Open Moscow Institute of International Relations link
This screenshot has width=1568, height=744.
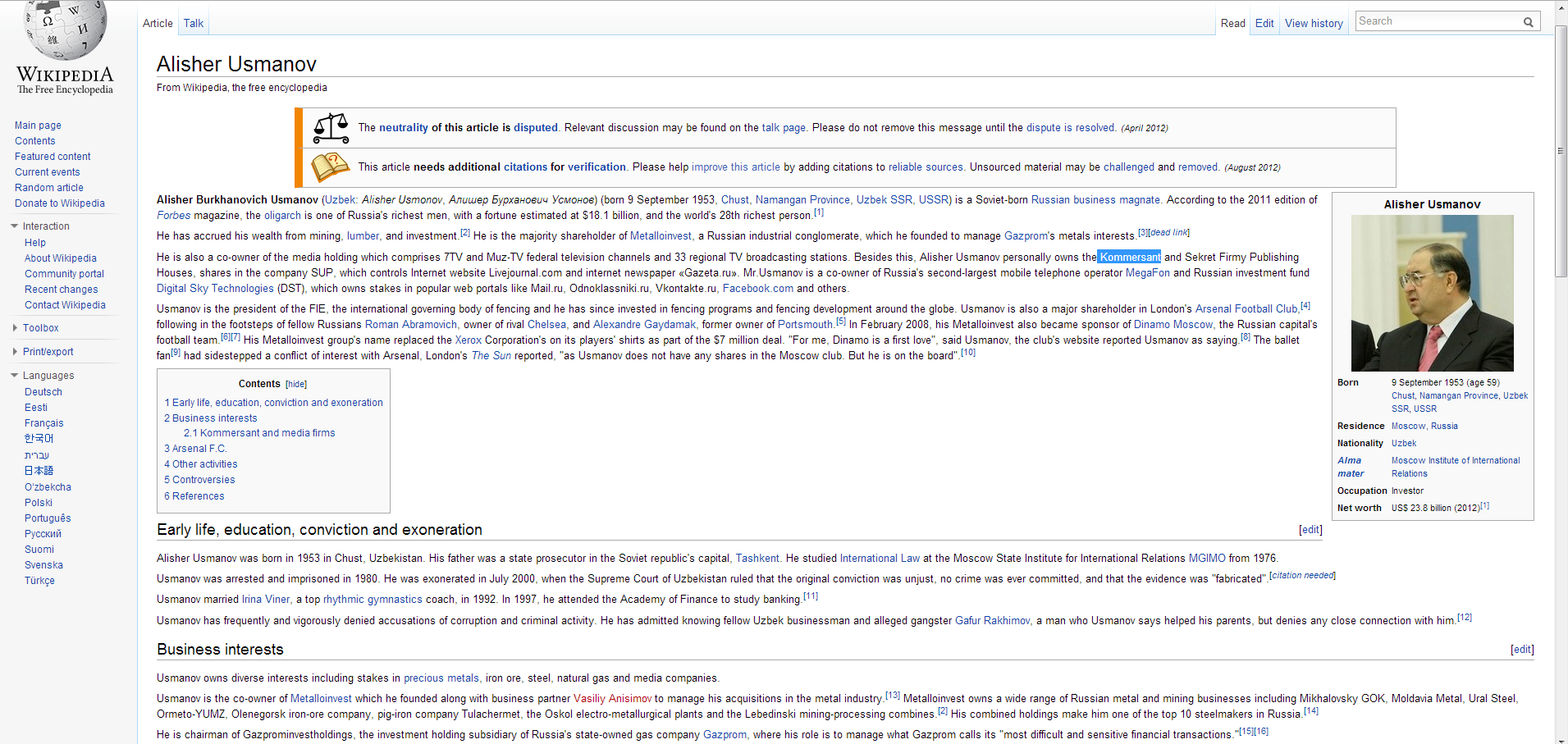(x=1456, y=468)
